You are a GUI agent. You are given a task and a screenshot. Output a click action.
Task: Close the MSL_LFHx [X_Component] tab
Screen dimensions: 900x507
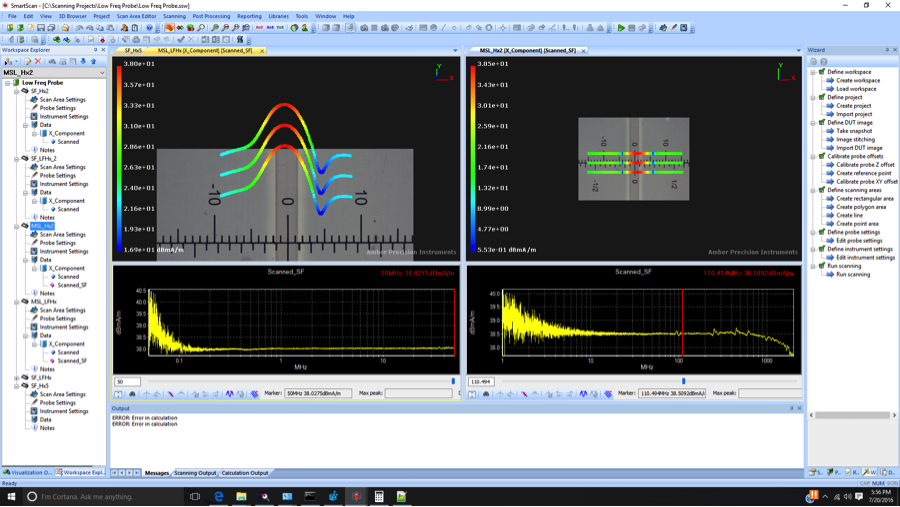click(262, 51)
